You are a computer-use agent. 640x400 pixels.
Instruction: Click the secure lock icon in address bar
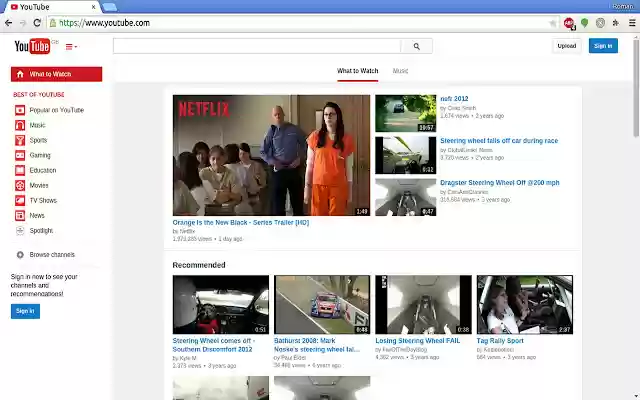53,23
